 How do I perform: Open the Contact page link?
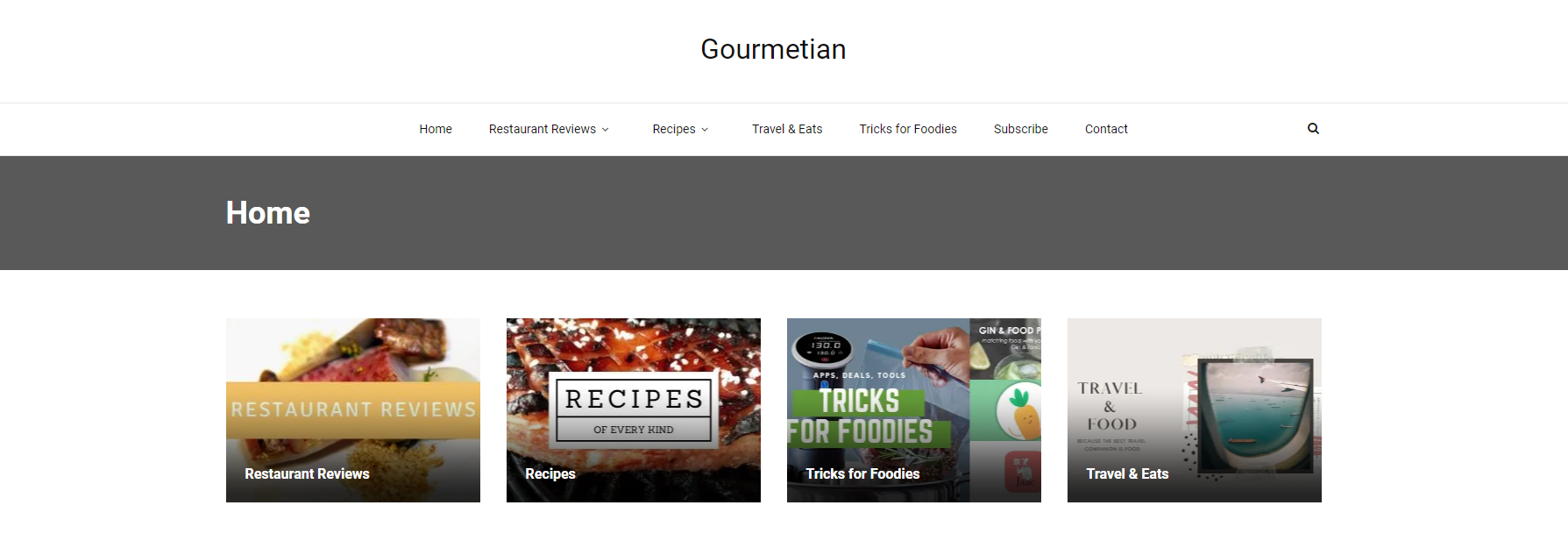1106,129
